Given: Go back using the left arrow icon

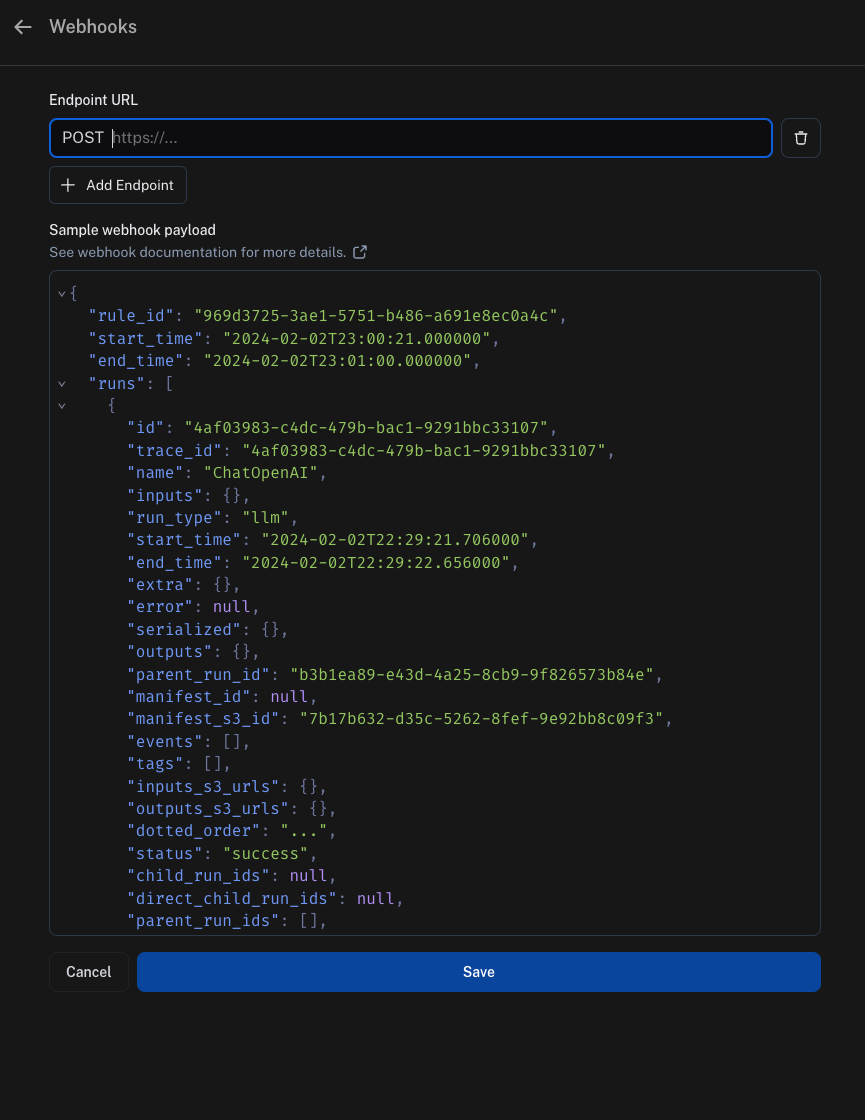Looking at the screenshot, I should pos(23,27).
